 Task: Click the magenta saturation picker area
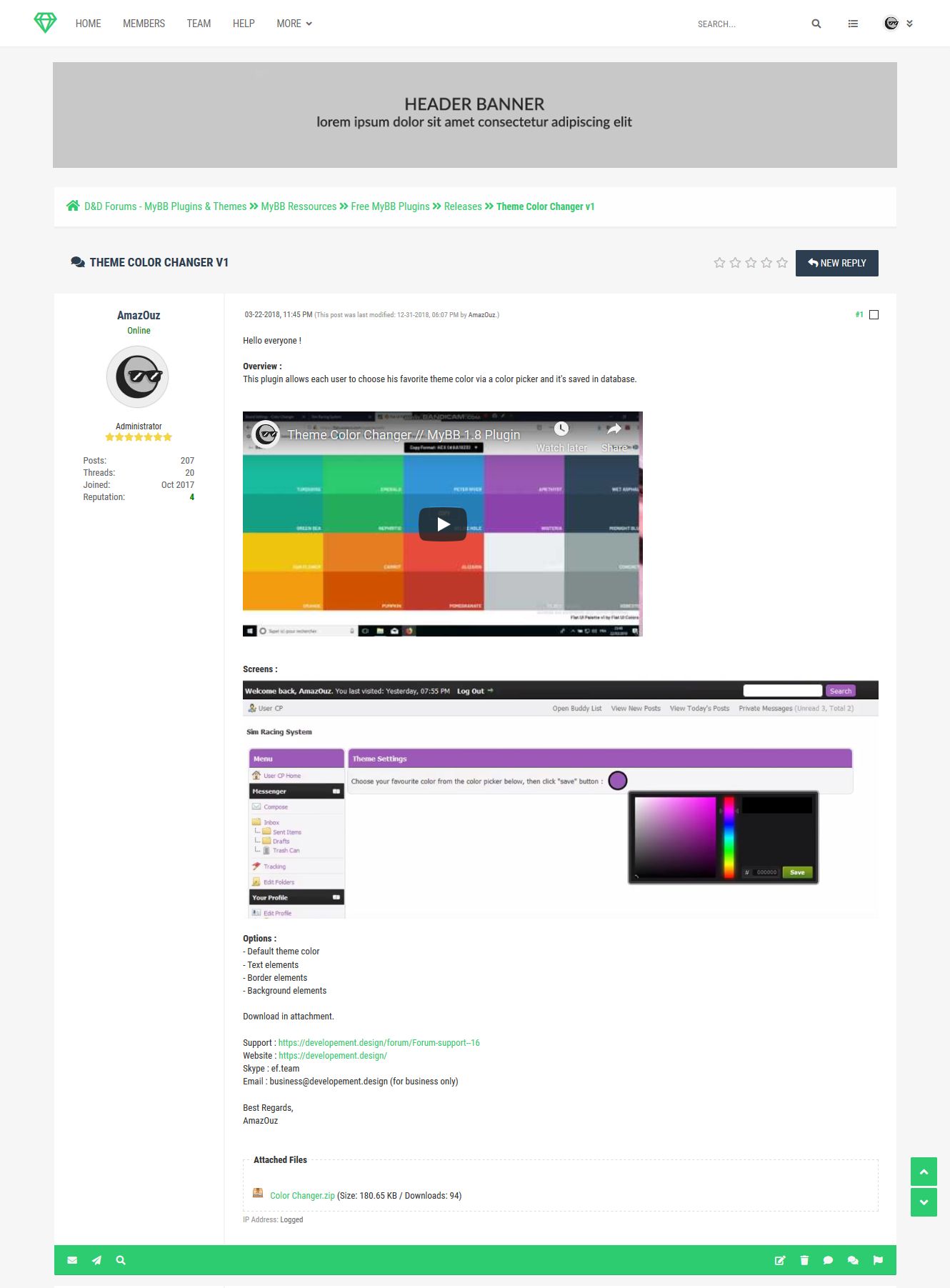pos(675,837)
